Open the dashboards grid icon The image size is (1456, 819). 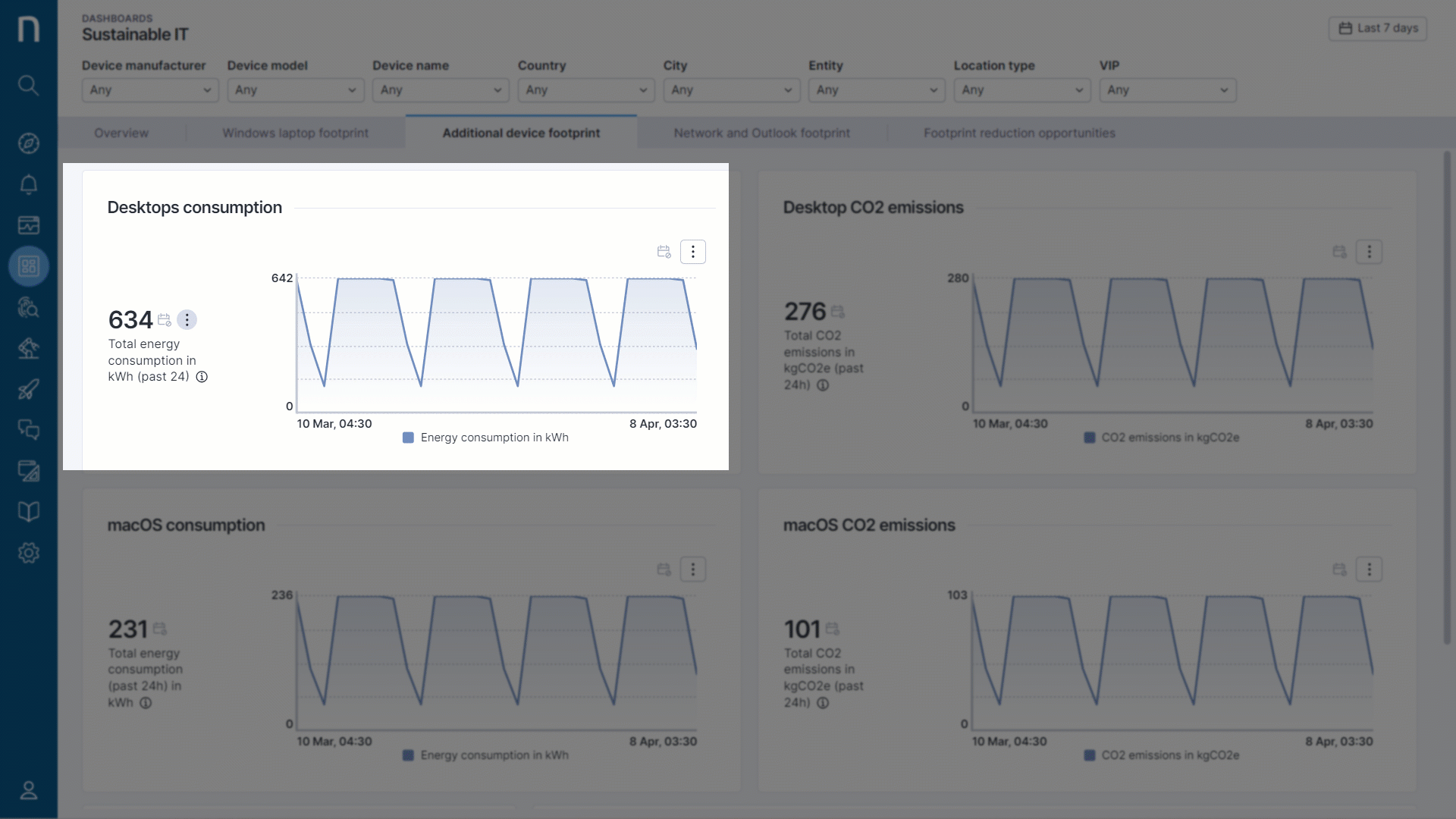click(x=28, y=266)
